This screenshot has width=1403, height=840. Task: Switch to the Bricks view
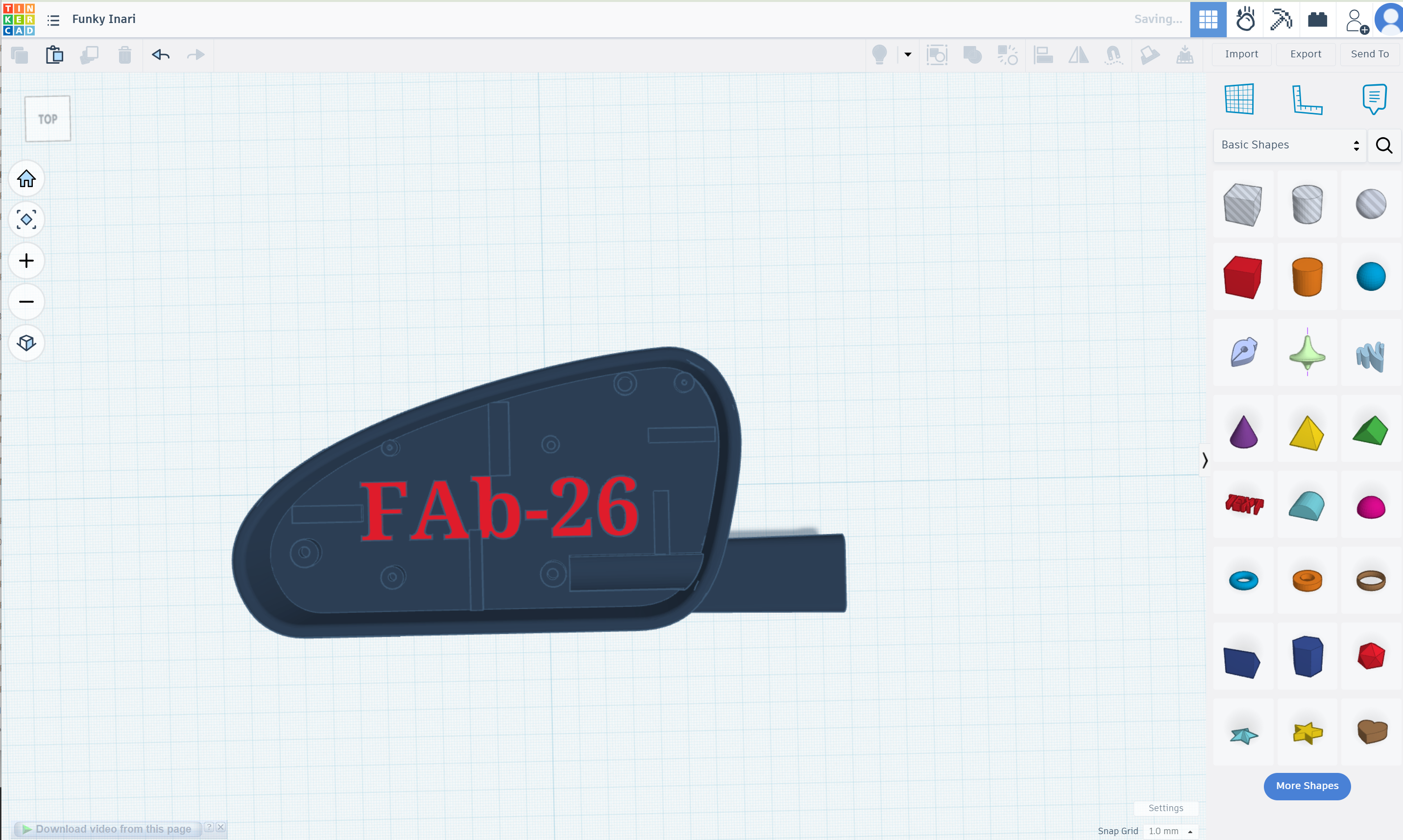tap(1318, 20)
